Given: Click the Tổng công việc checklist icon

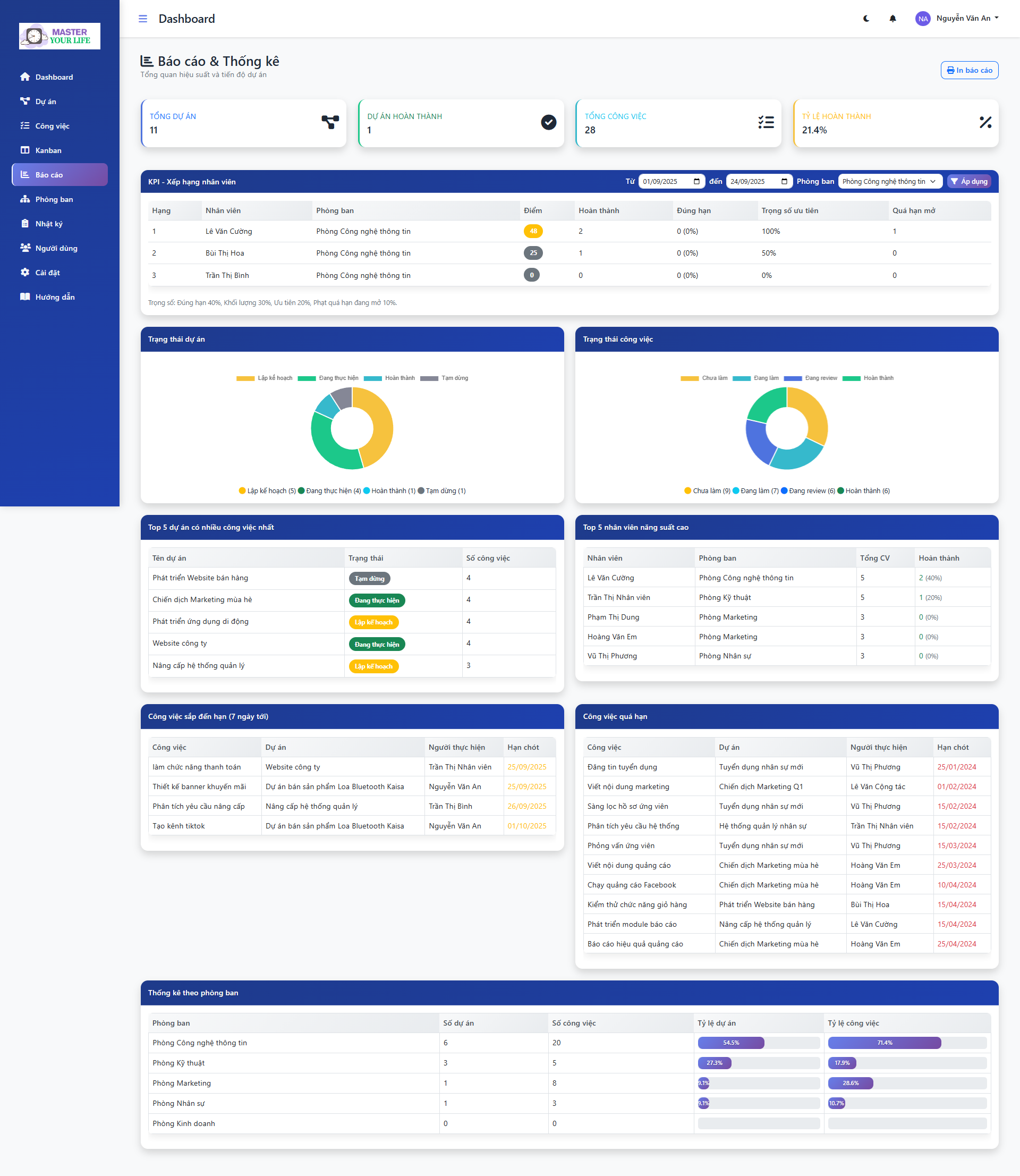Looking at the screenshot, I should tap(766, 122).
